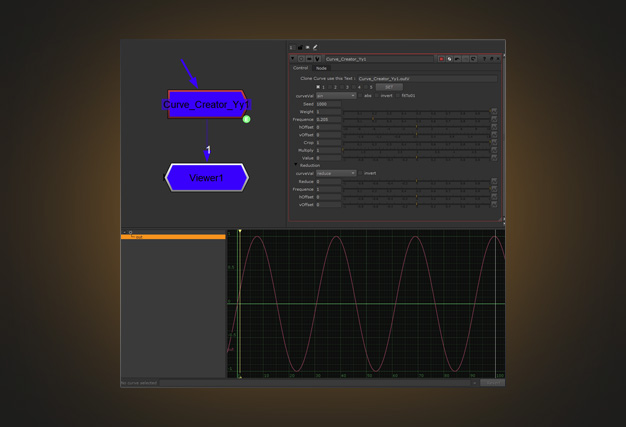The height and width of the screenshot is (427, 626).
Task: Click the animation curve icon beside Weight slider
Action: tap(494, 112)
